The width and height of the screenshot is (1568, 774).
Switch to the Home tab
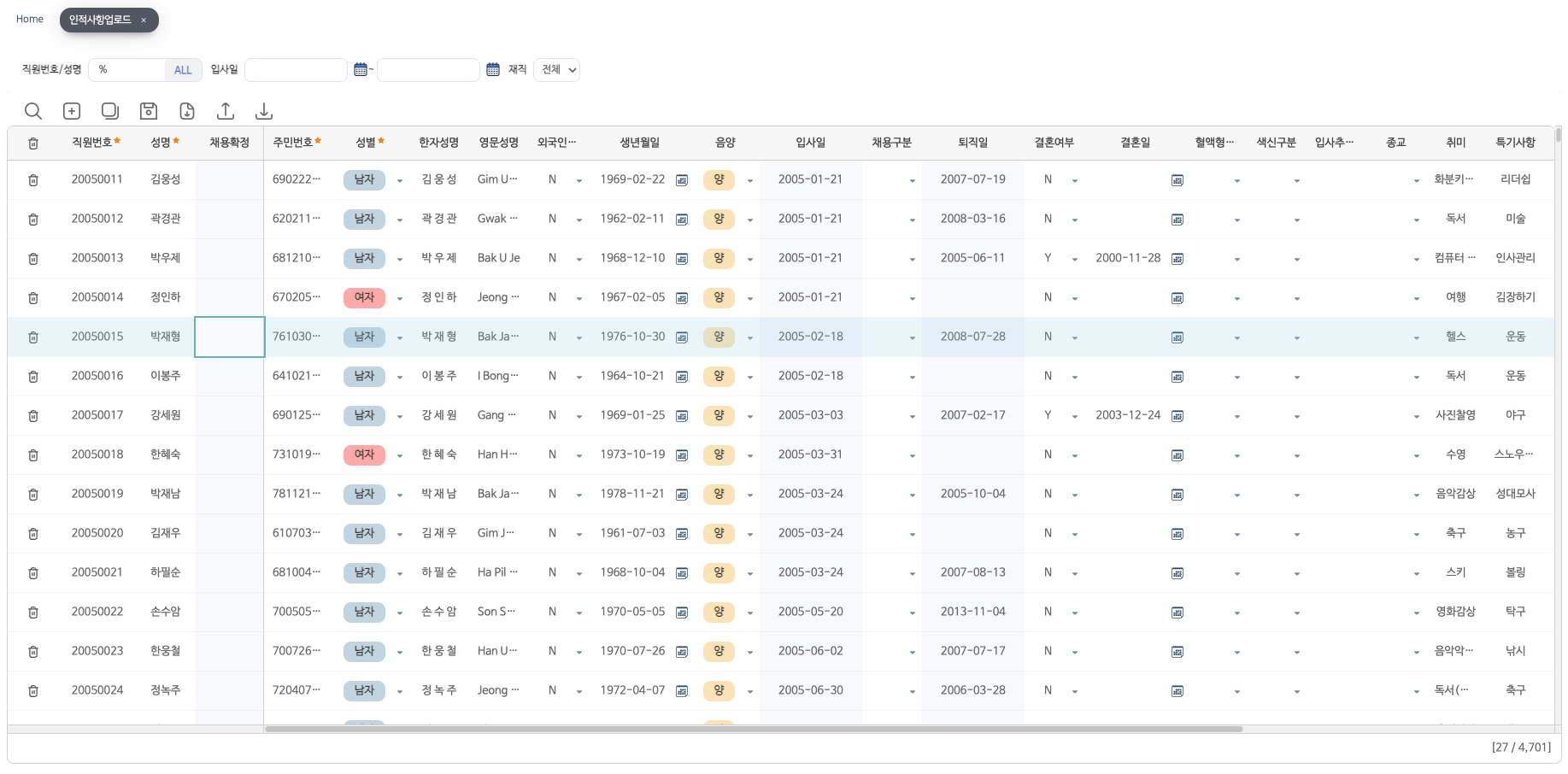coord(30,19)
